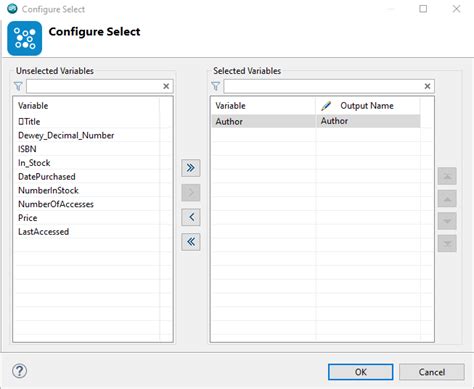Close the Configure Select window
The image size is (474, 389).
[x=456, y=9]
